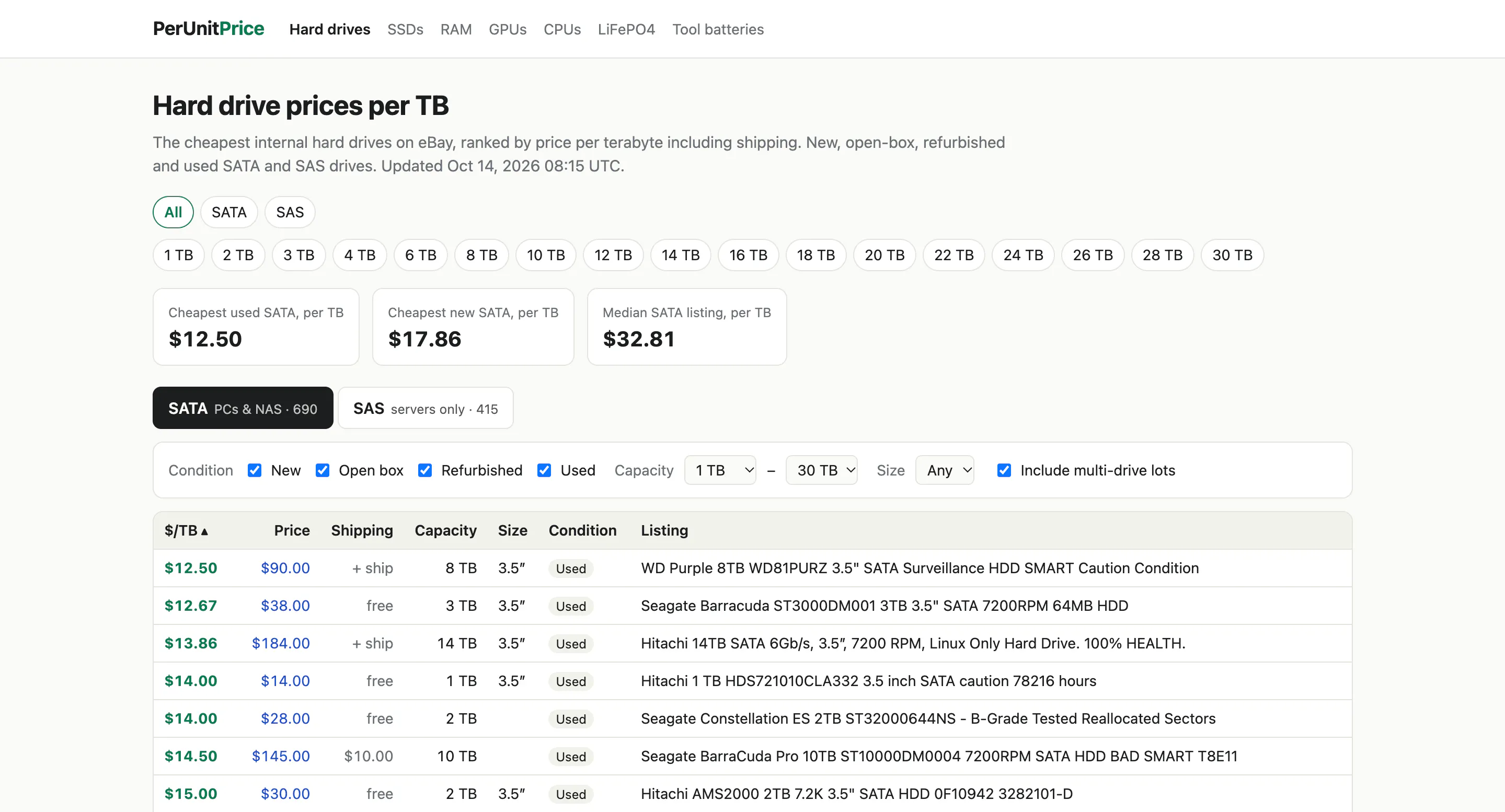The image size is (1505, 812).
Task: Click the Cheapest new SATA $17.86 card
Action: [x=473, y=327]
